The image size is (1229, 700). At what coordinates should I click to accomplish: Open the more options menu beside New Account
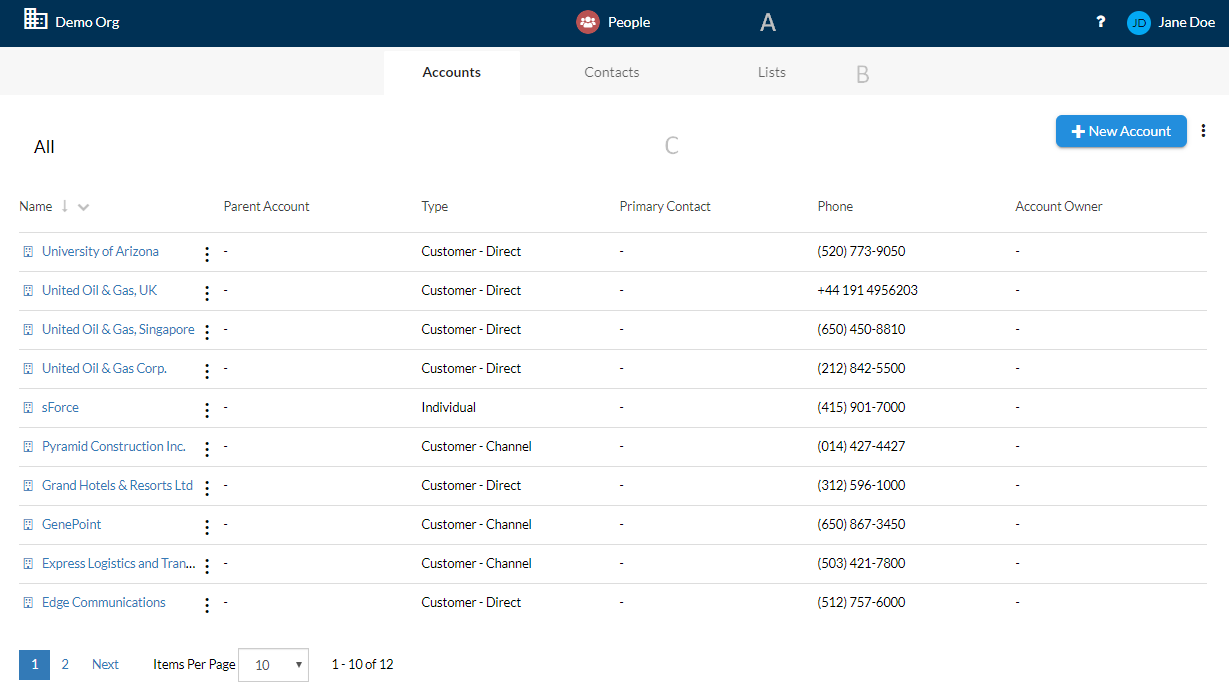tap(1203, 131)
